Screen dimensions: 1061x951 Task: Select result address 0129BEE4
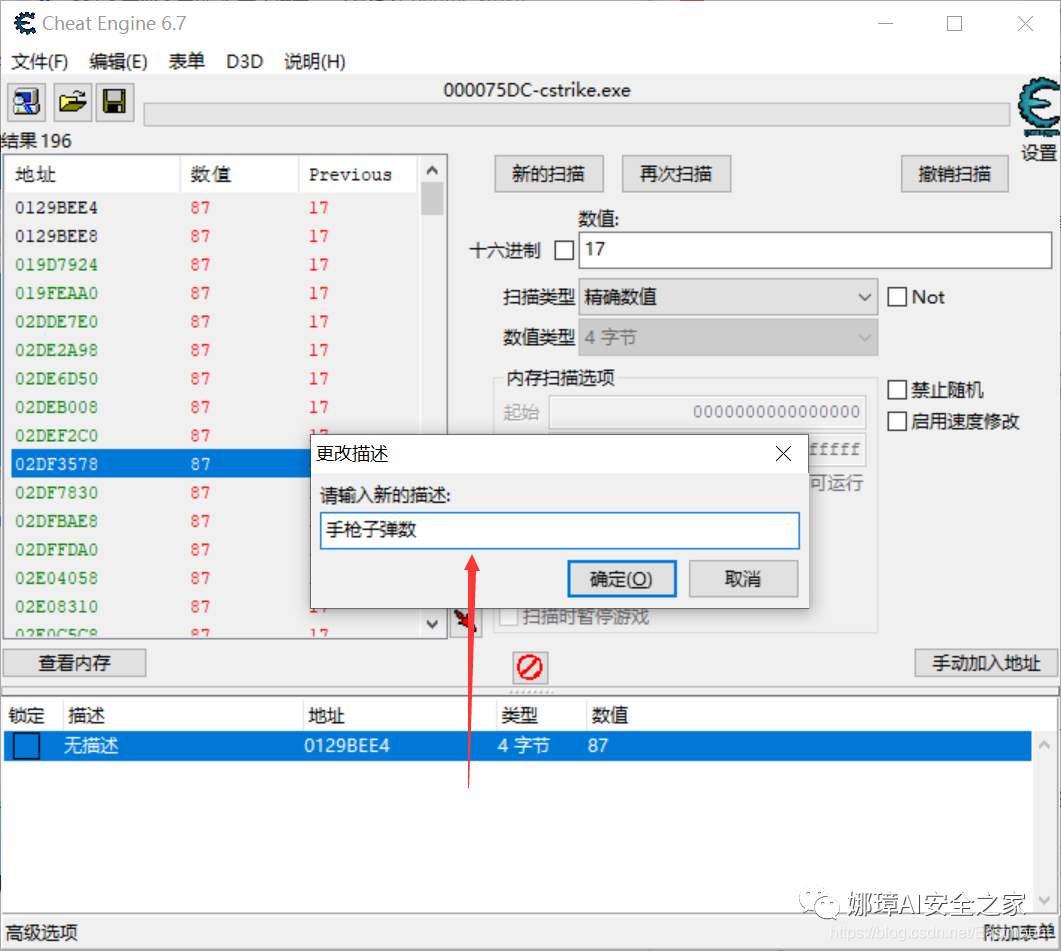56,207
